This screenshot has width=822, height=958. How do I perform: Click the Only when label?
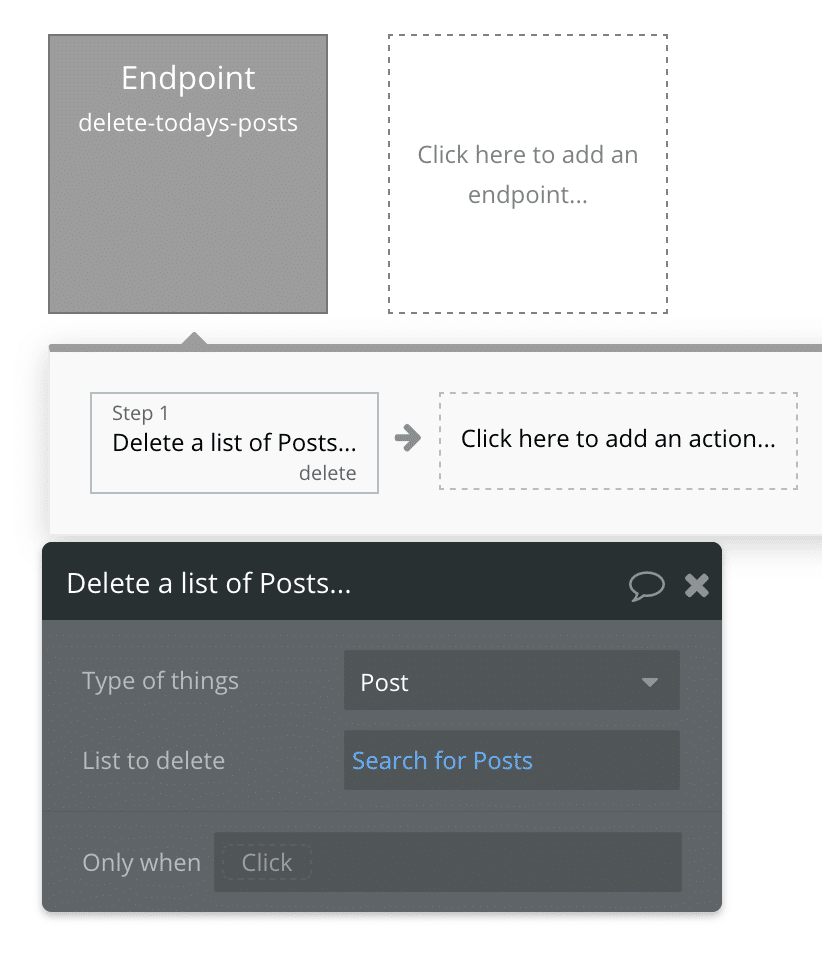coord(141,862)
